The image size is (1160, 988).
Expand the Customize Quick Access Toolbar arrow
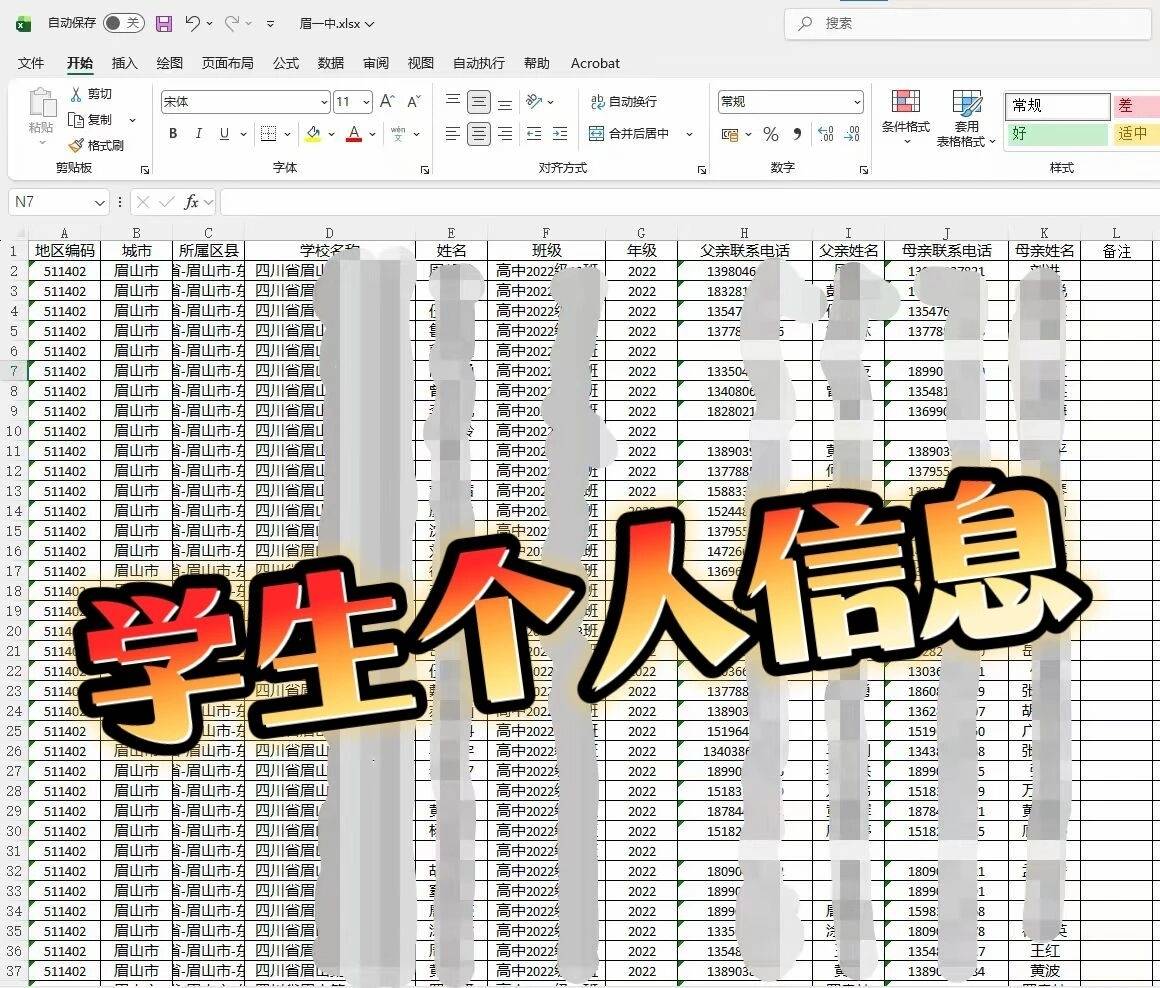point(271,24)
